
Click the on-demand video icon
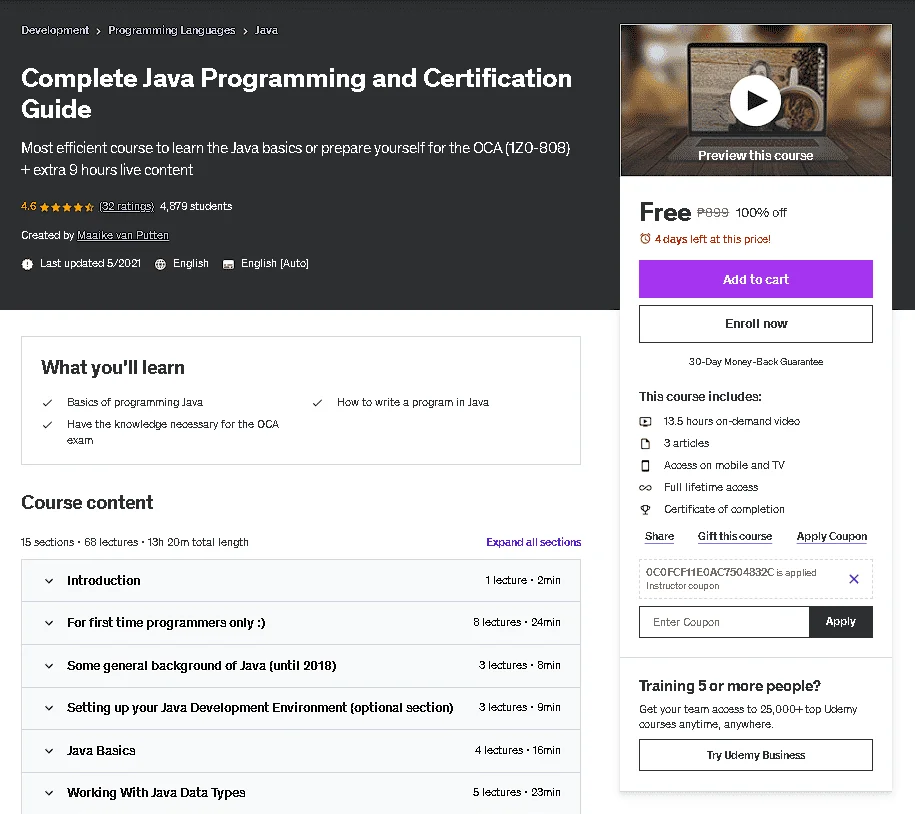click(x=645, y=421)
